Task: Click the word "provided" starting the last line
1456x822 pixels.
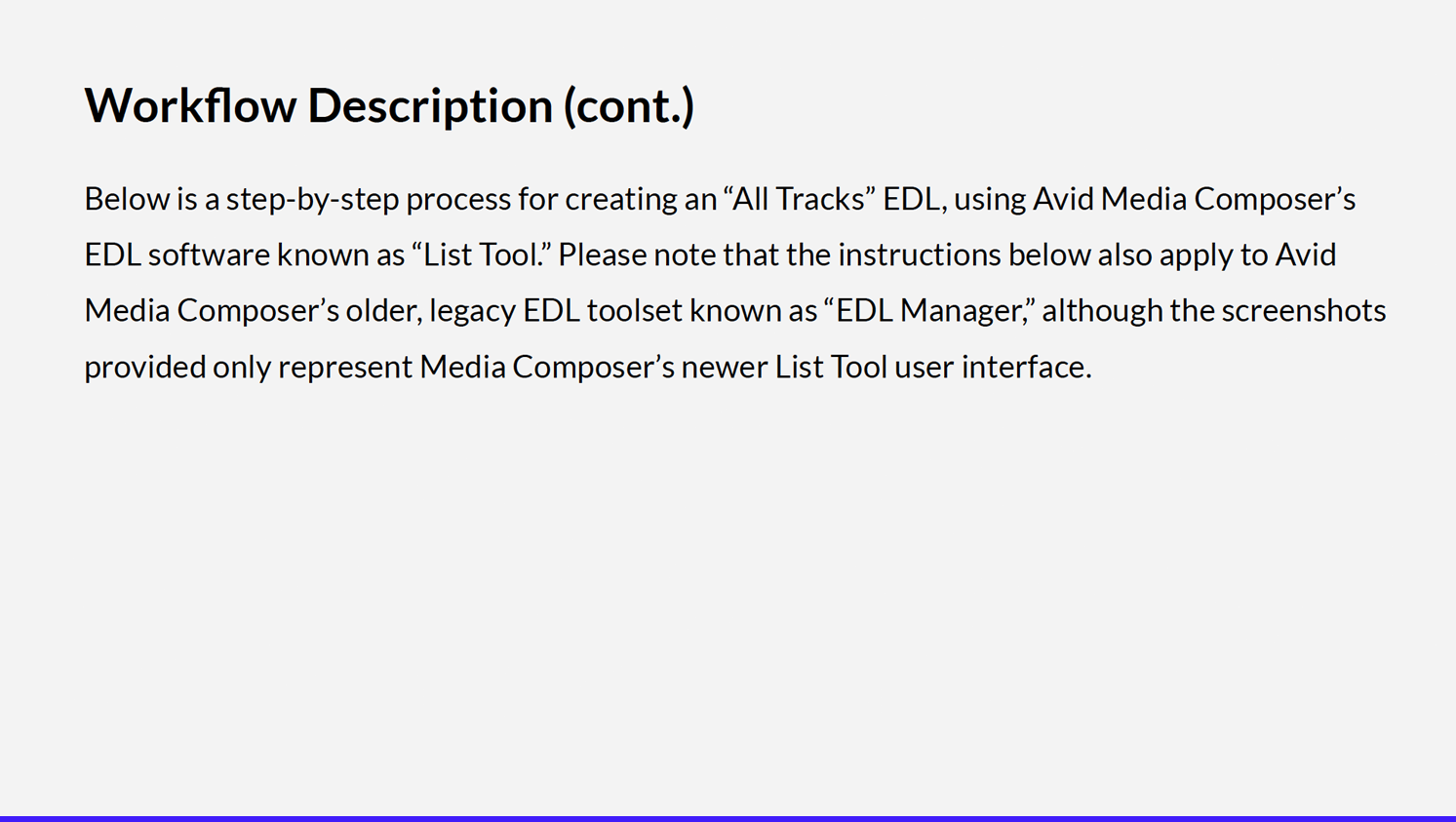Action: click(x=145, y=368)
